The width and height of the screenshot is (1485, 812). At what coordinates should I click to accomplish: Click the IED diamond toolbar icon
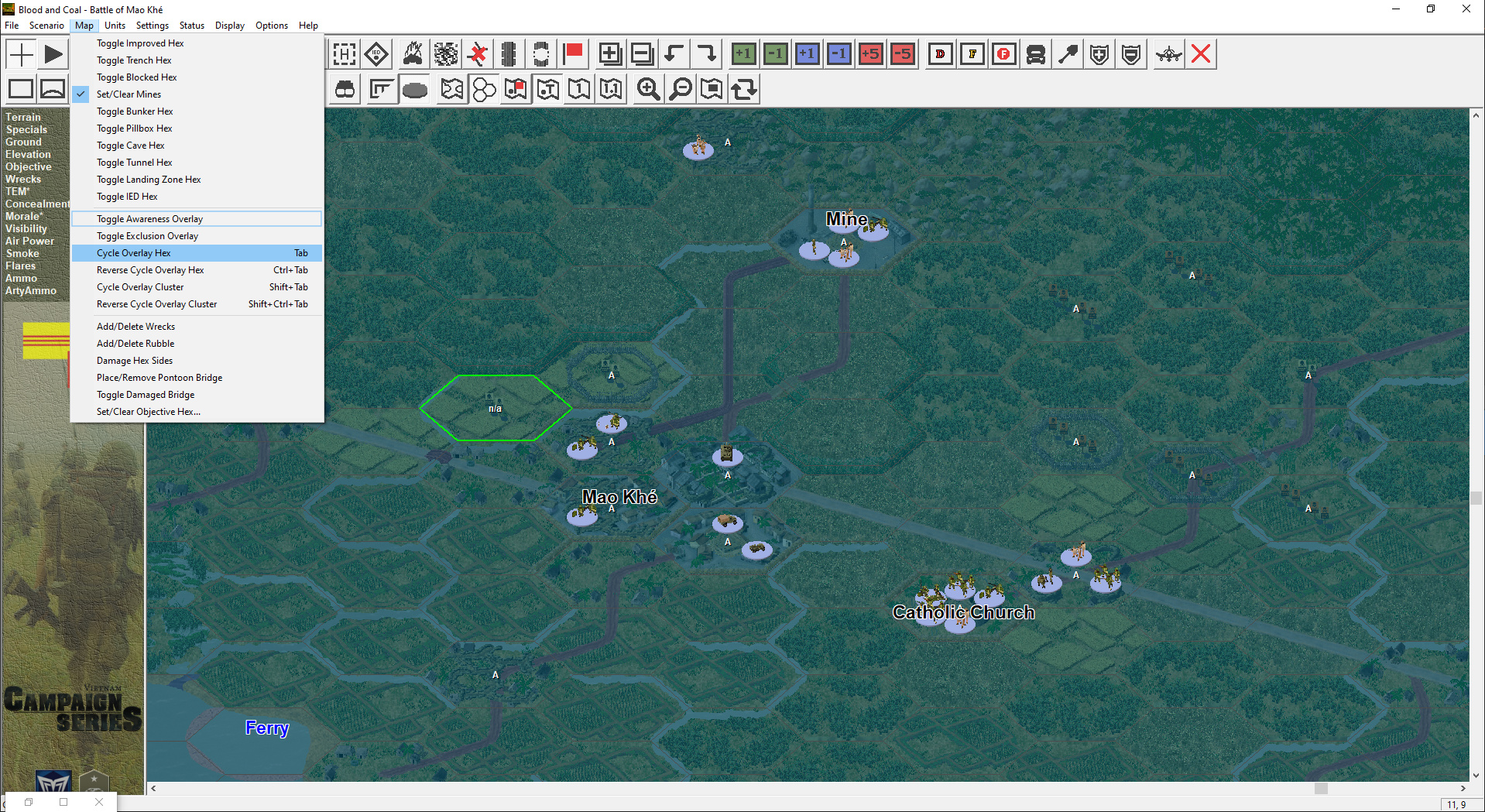click(x=376, y=54)
